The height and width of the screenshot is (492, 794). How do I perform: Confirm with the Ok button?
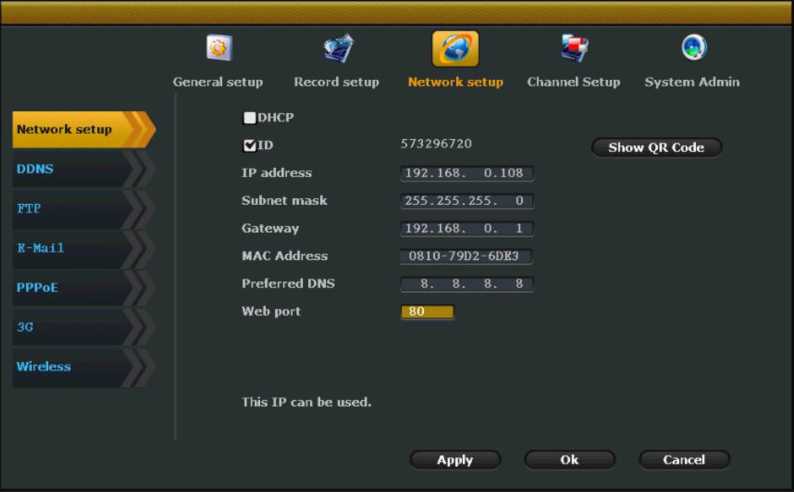[569, 460]
